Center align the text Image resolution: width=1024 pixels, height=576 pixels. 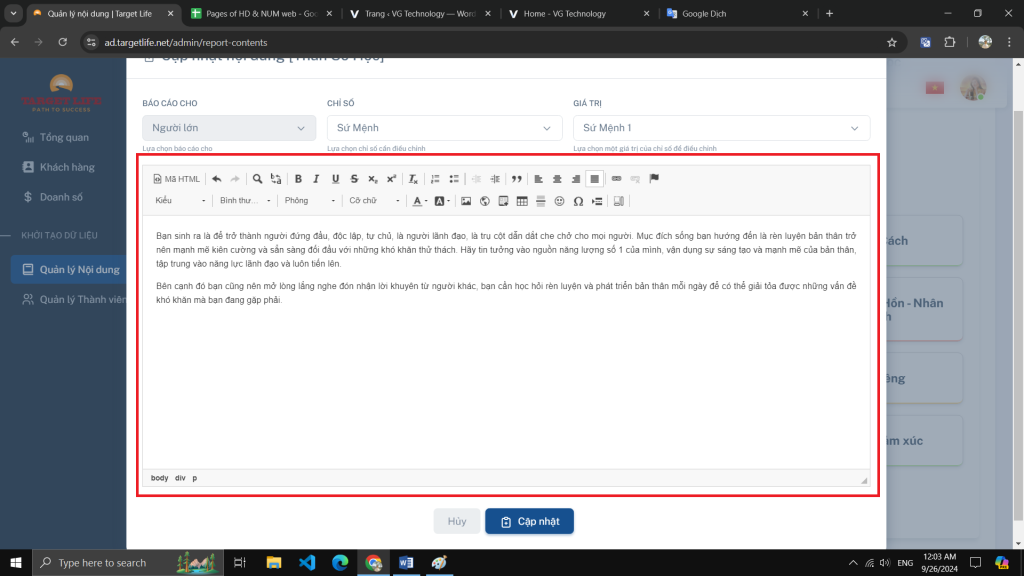[x=557, y=179]
